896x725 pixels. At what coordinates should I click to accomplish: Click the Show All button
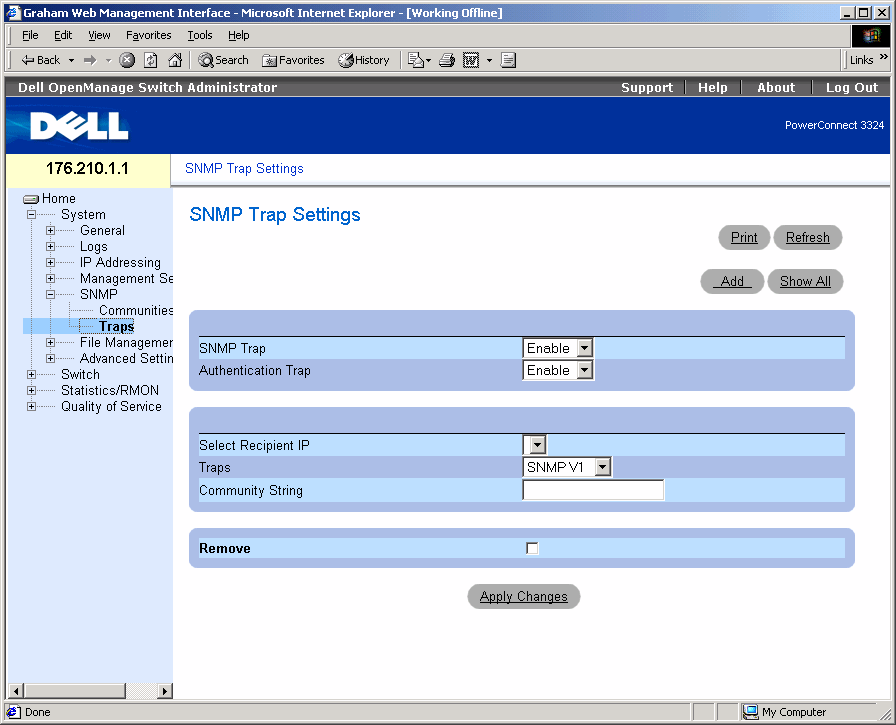coord(805,282)
